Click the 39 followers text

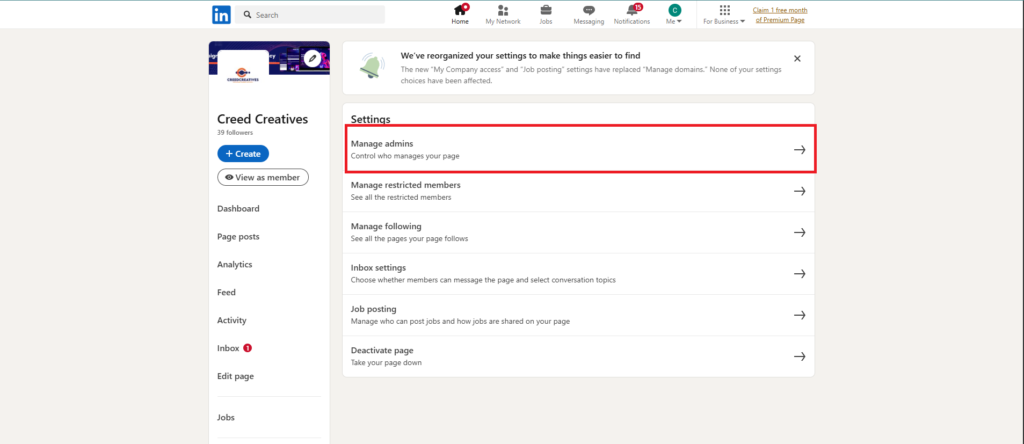[x=234, y=133]
